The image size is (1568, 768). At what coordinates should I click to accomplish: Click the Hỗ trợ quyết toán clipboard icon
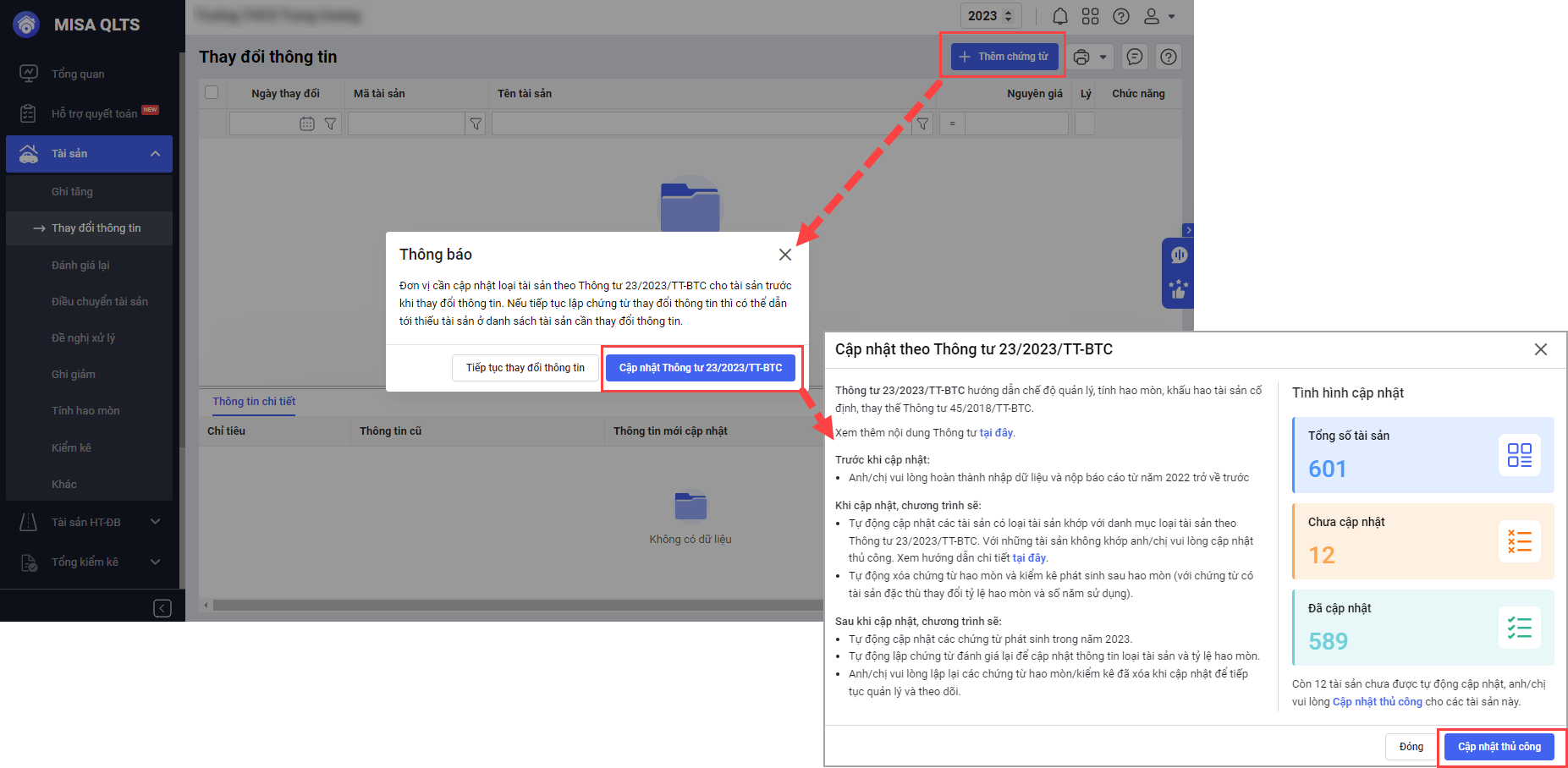point(29,113)
